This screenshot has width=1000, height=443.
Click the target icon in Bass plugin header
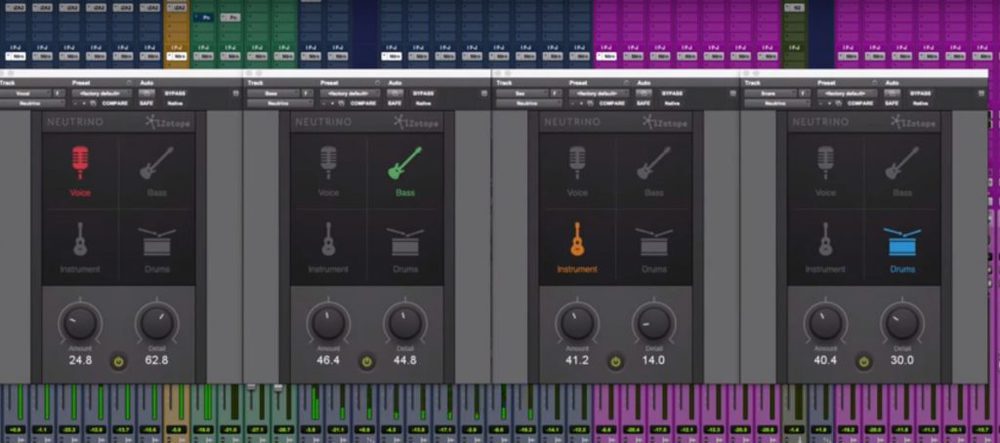(x=484, y=93)
